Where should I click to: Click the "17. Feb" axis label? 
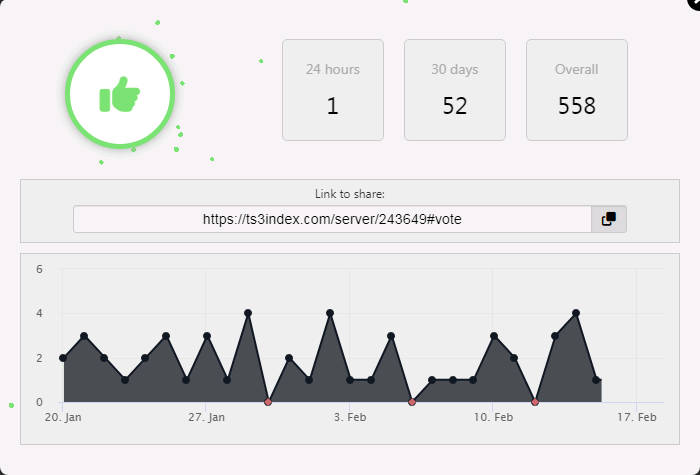(637, 417)
